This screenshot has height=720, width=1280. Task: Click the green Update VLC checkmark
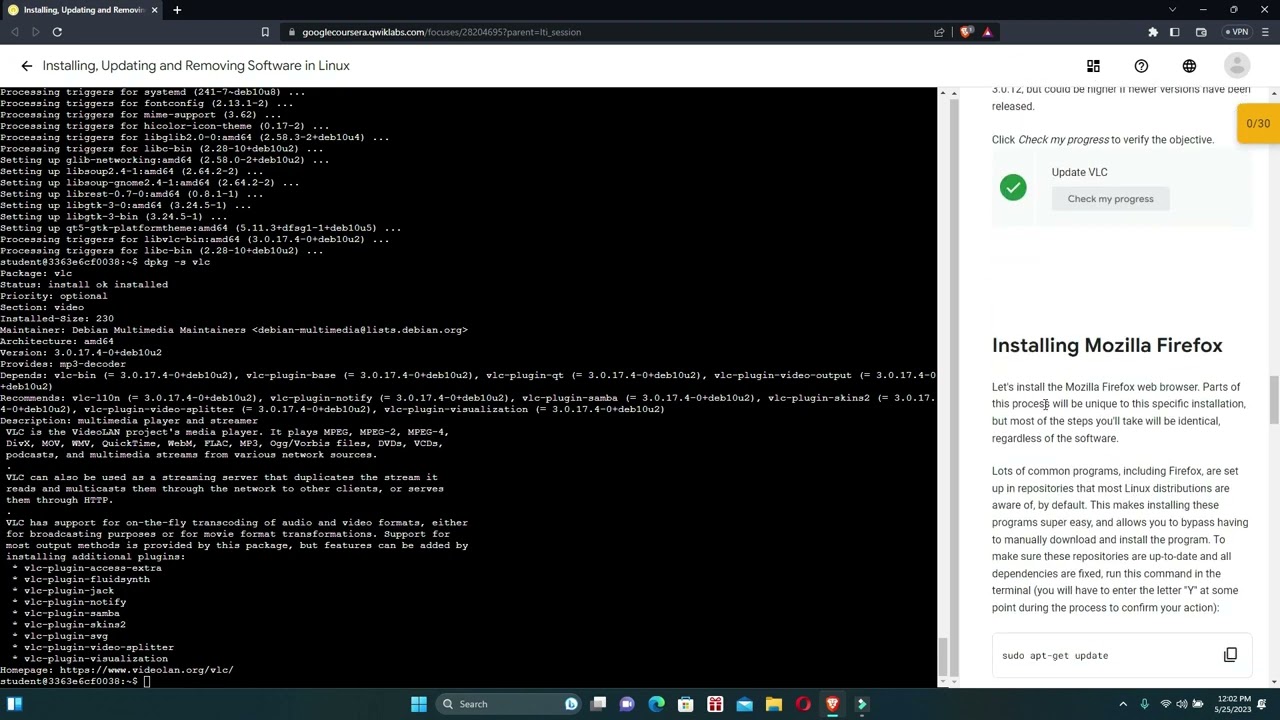(1013, 187)
